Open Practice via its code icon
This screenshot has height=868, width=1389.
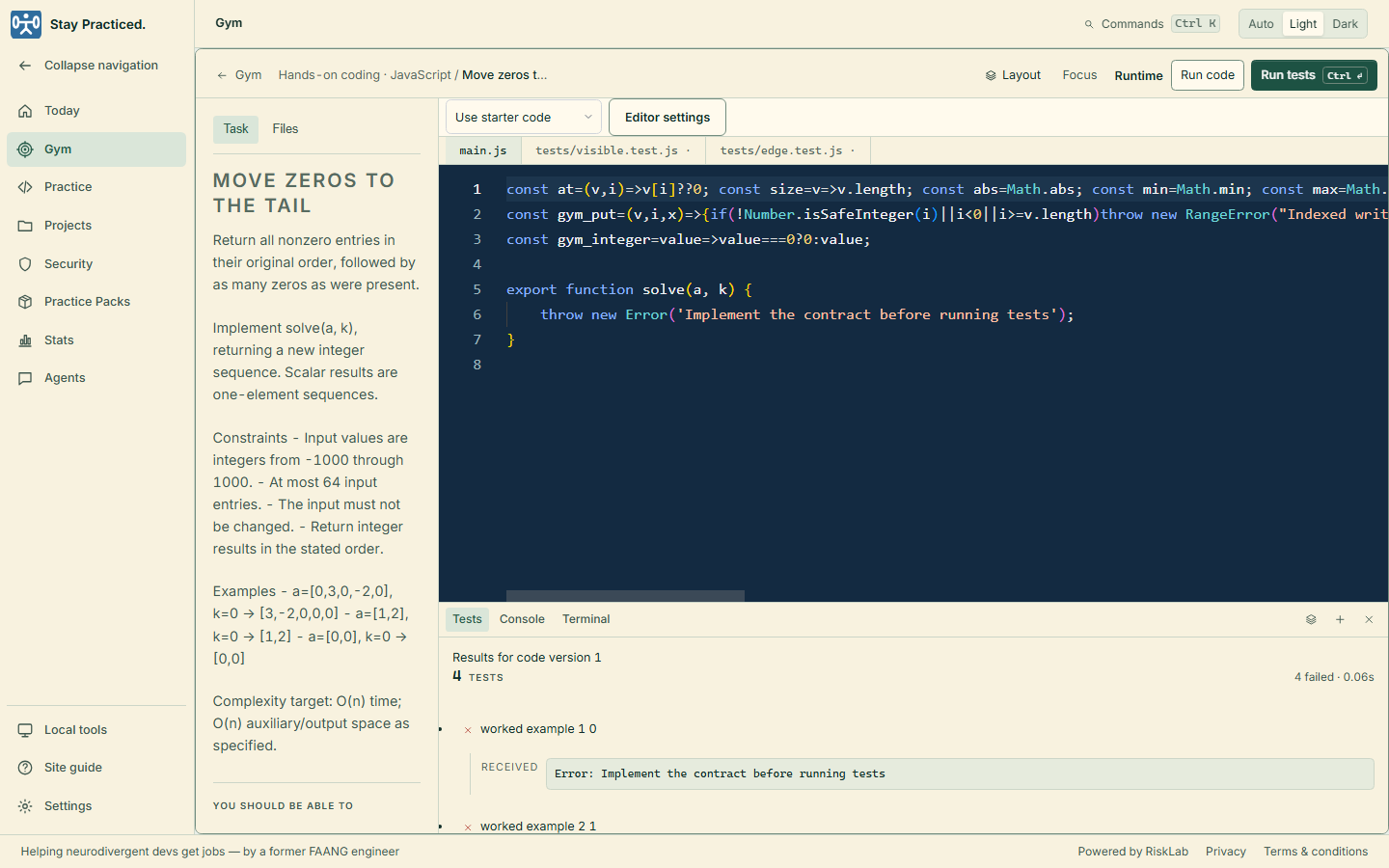[25, 187]
